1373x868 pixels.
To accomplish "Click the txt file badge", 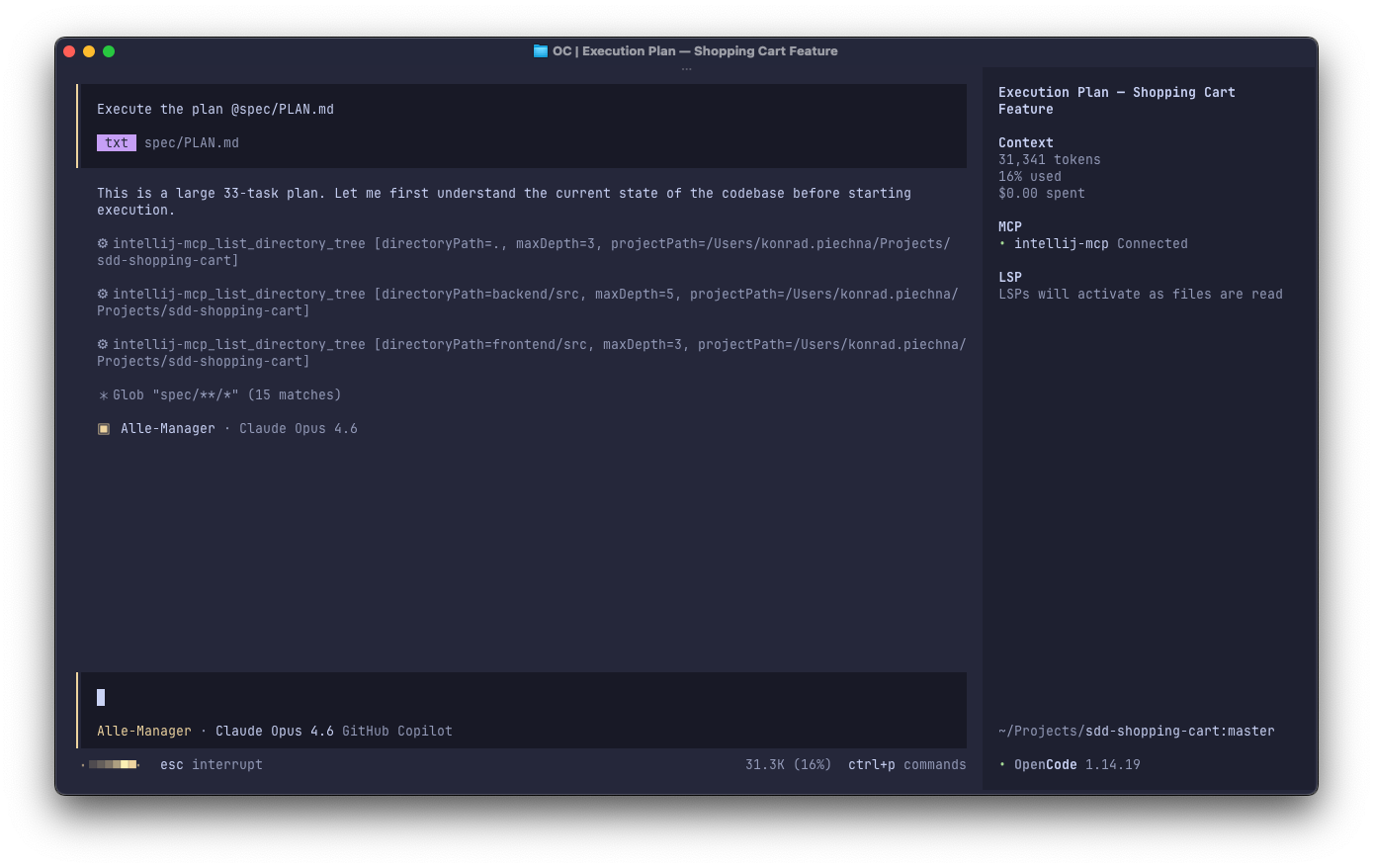I will [117, 142].
